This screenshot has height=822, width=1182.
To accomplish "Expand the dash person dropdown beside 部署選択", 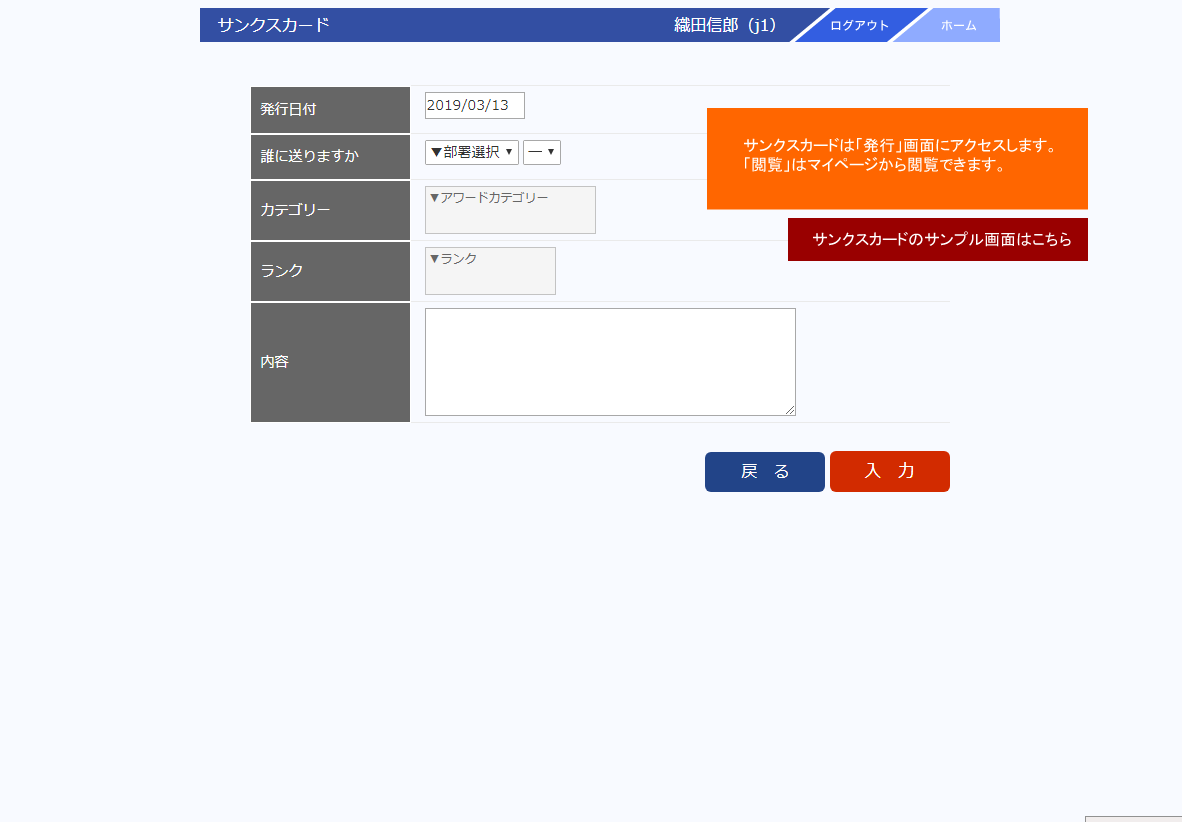I will point(541,152).
